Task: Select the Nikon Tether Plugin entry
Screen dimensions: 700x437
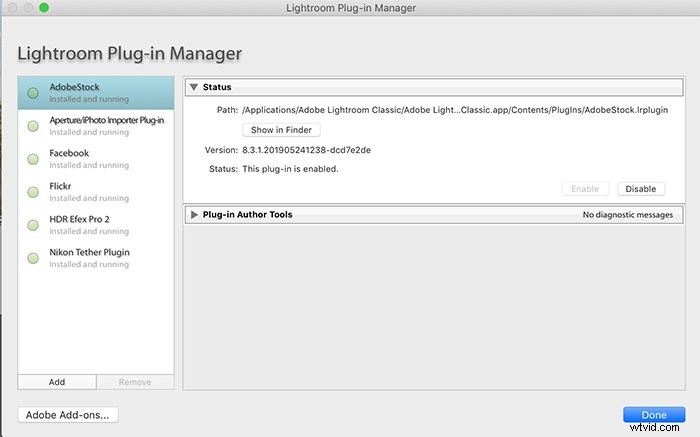Action: (96, 258)
